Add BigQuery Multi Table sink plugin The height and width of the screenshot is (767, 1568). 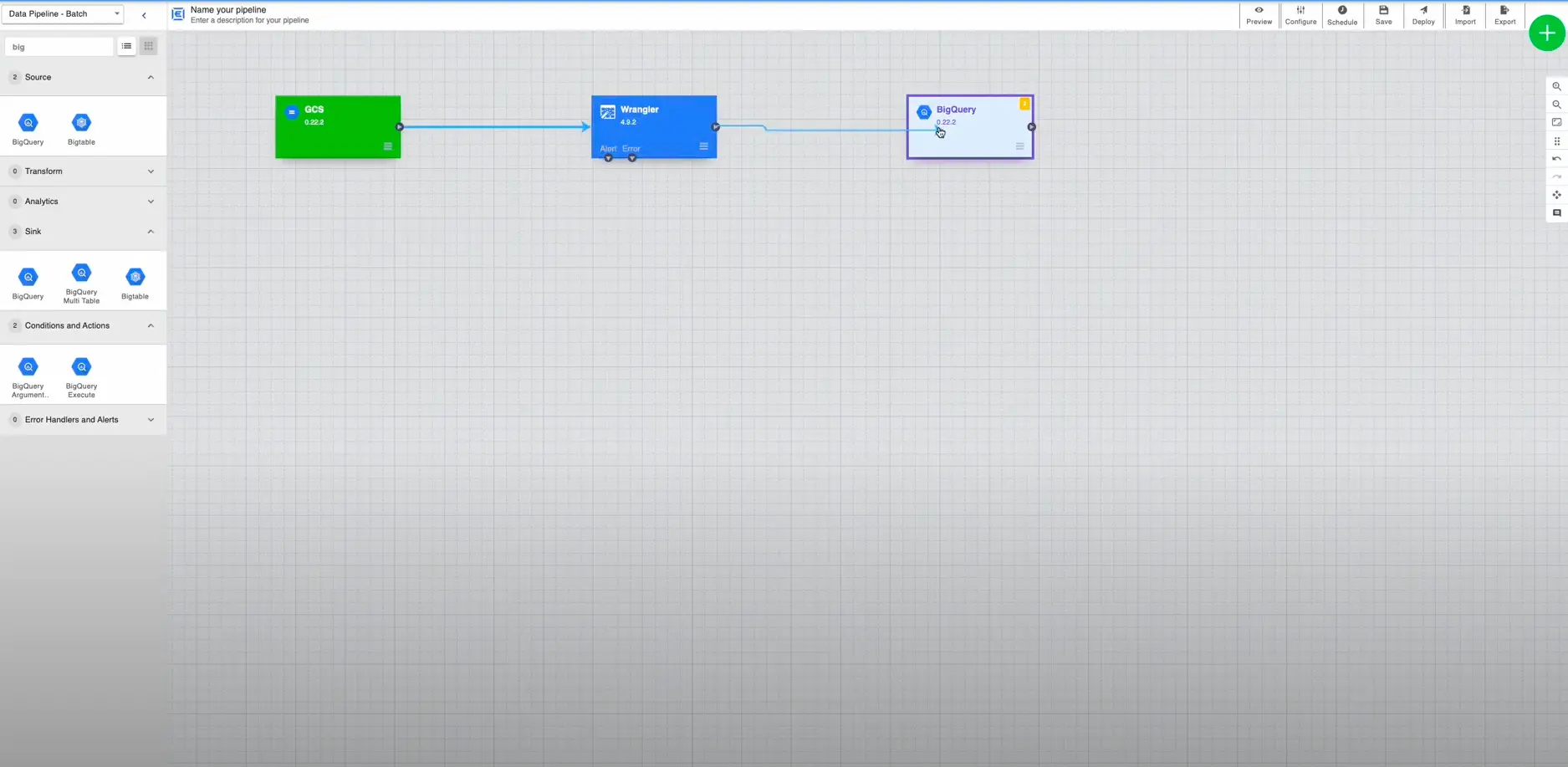coord(81,283)
